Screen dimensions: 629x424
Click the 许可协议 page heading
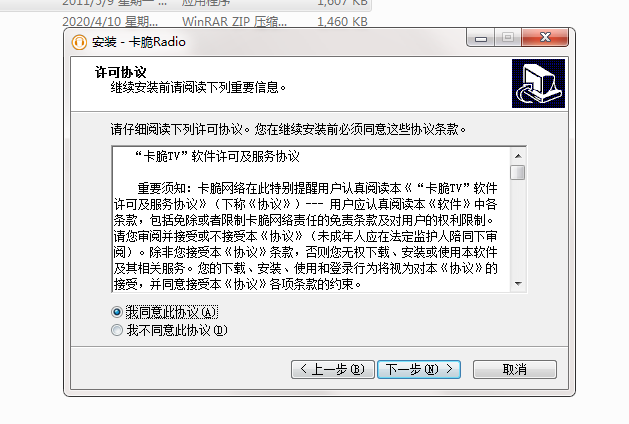point(121,72)
